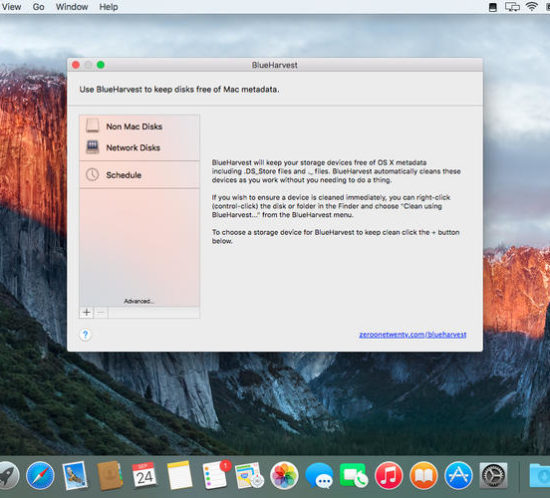The height and width of the screenshot is (498, 550).
Task: Select Network Disks in the sidebar
Action: coord(139,148)
